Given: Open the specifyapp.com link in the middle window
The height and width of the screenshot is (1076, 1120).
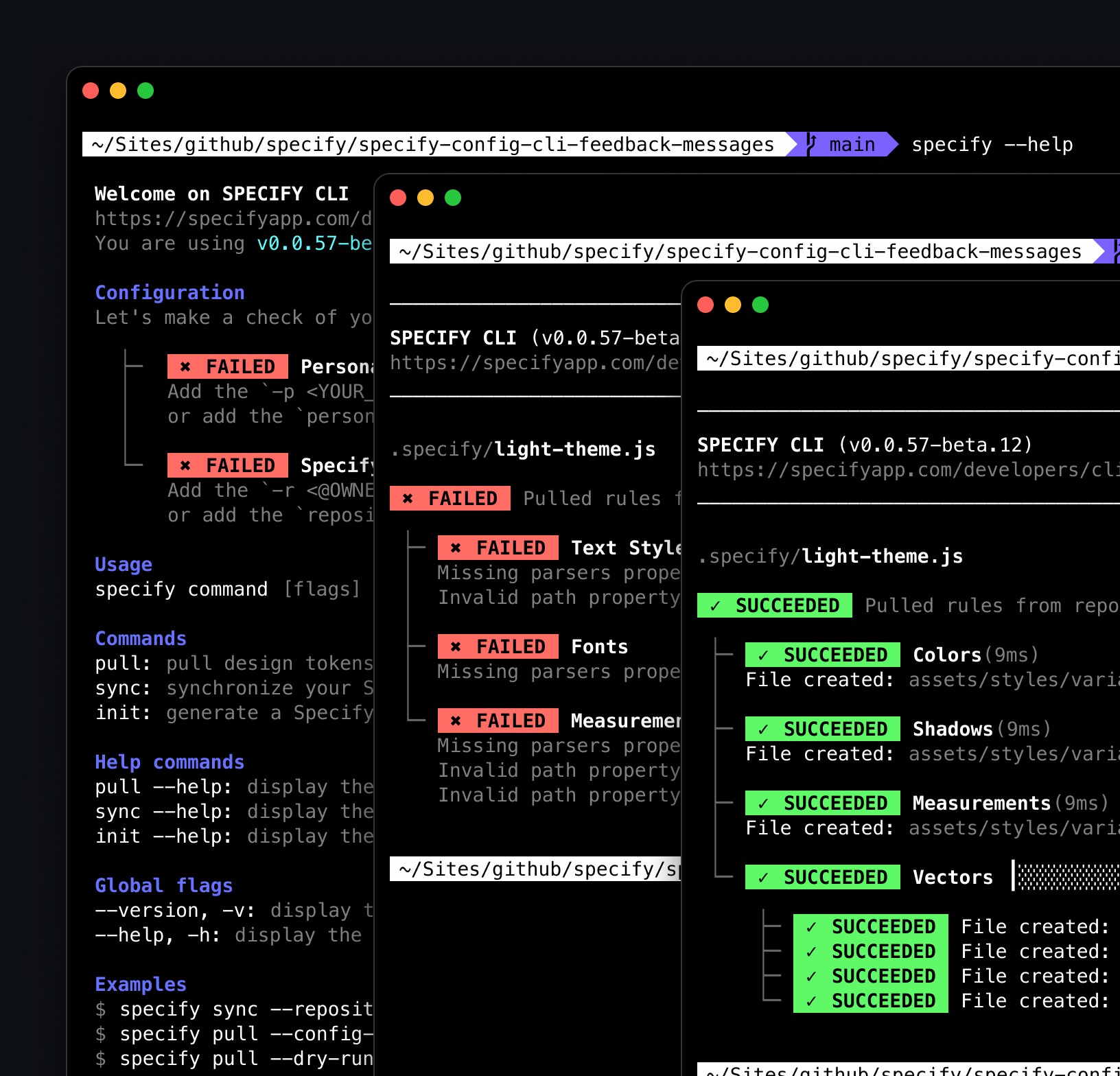Looking at the screenshot, I should pos(535,363).
